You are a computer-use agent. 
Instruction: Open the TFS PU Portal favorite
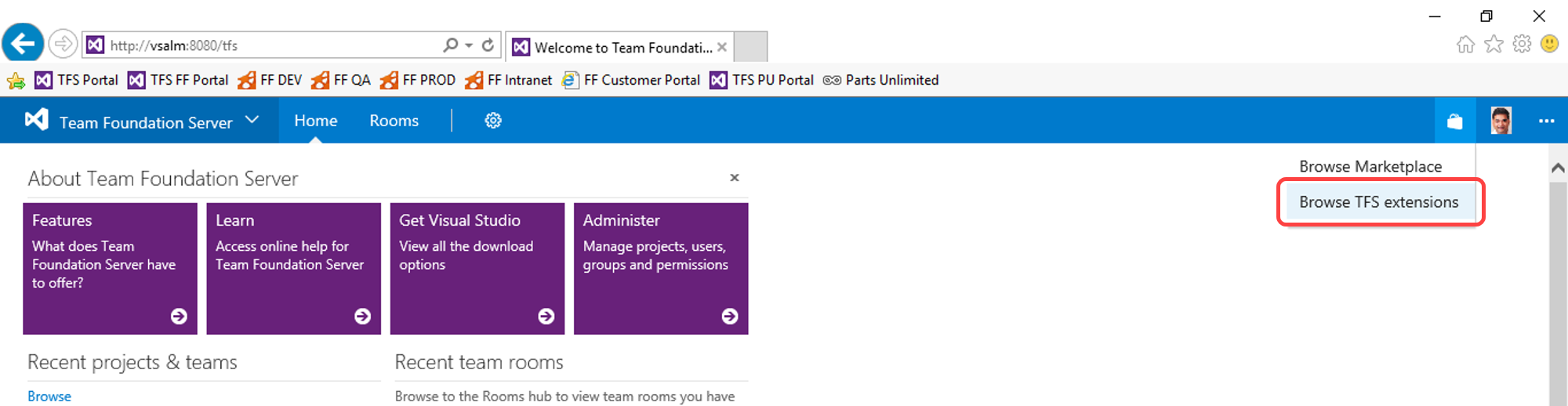click(x=762, y=80)
